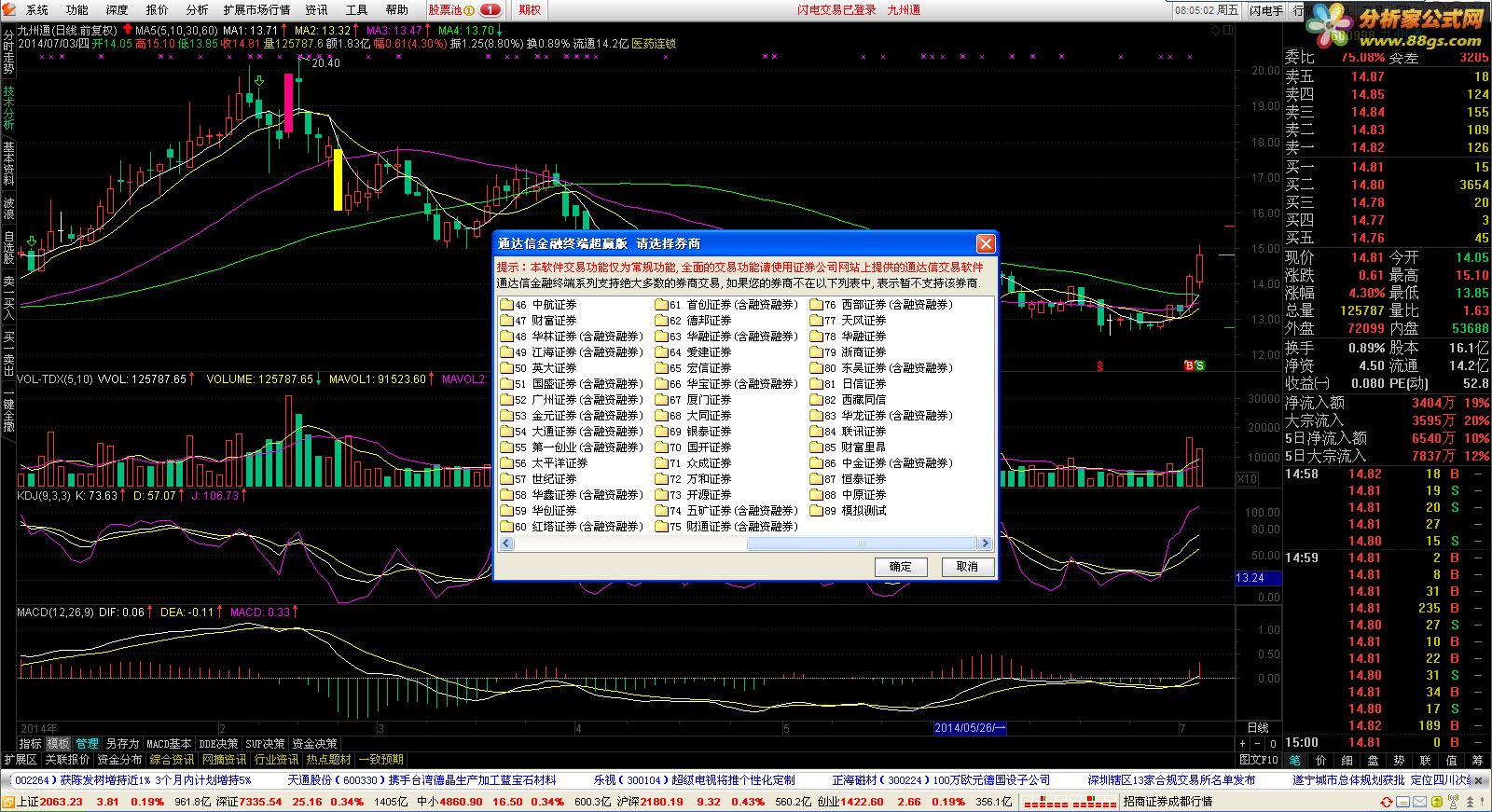1492x812 pixels.
Task: Open news about 正海磁材 (300224)
Action: click(941, 780)
